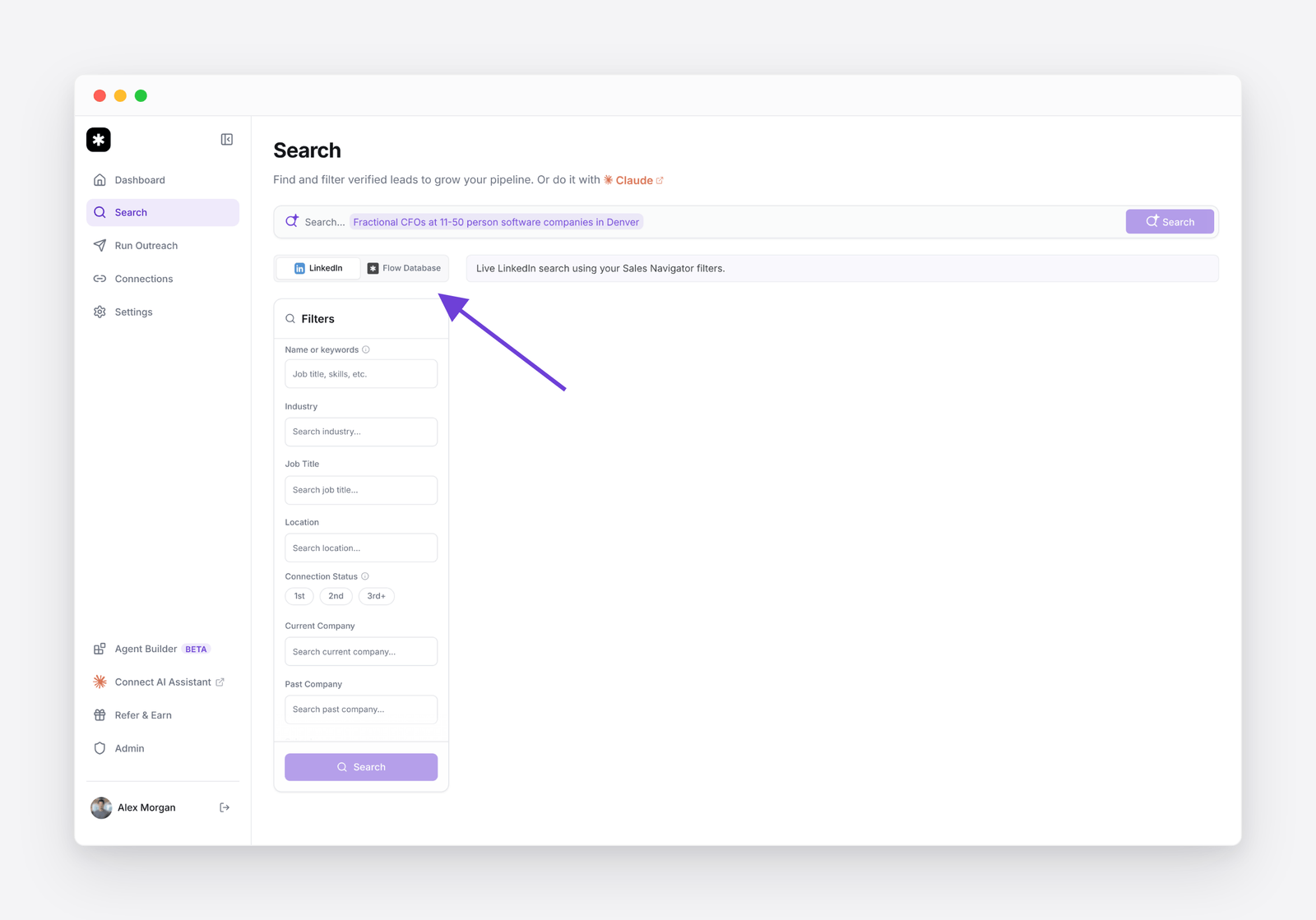Click the green maximize window button
Screen dimensions: 1316x920
(x=141, y=95)
